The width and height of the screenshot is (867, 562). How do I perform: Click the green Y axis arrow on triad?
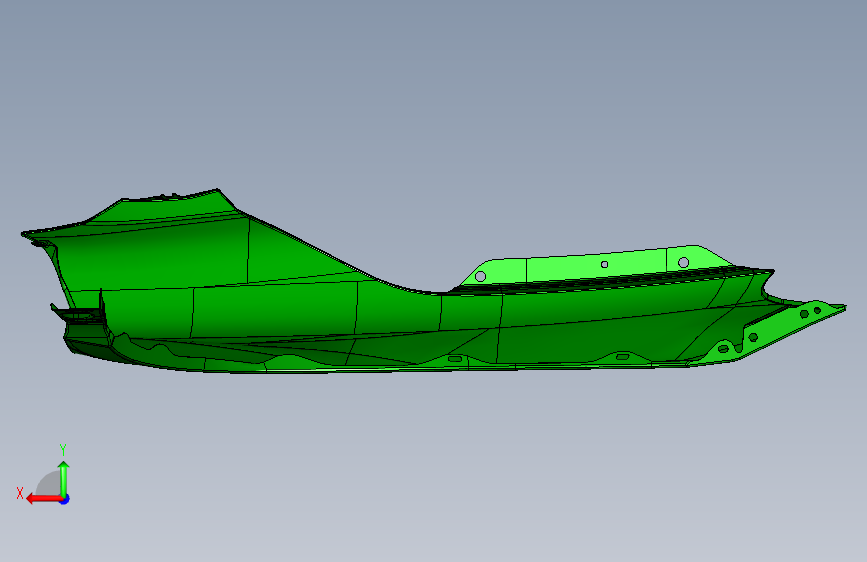64,478
